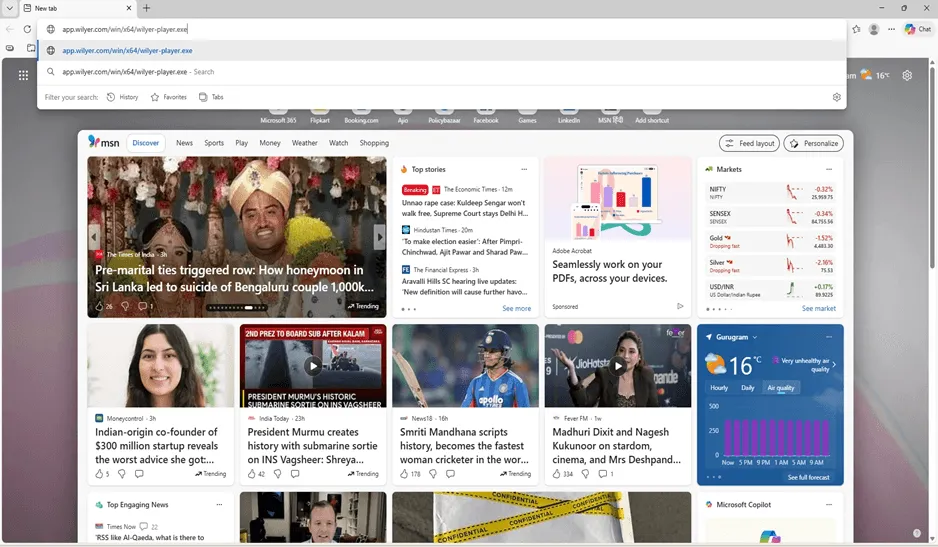Open the Money tab
Screen dimensions: 938x547
pyautogui.click(x=270, y=143)
